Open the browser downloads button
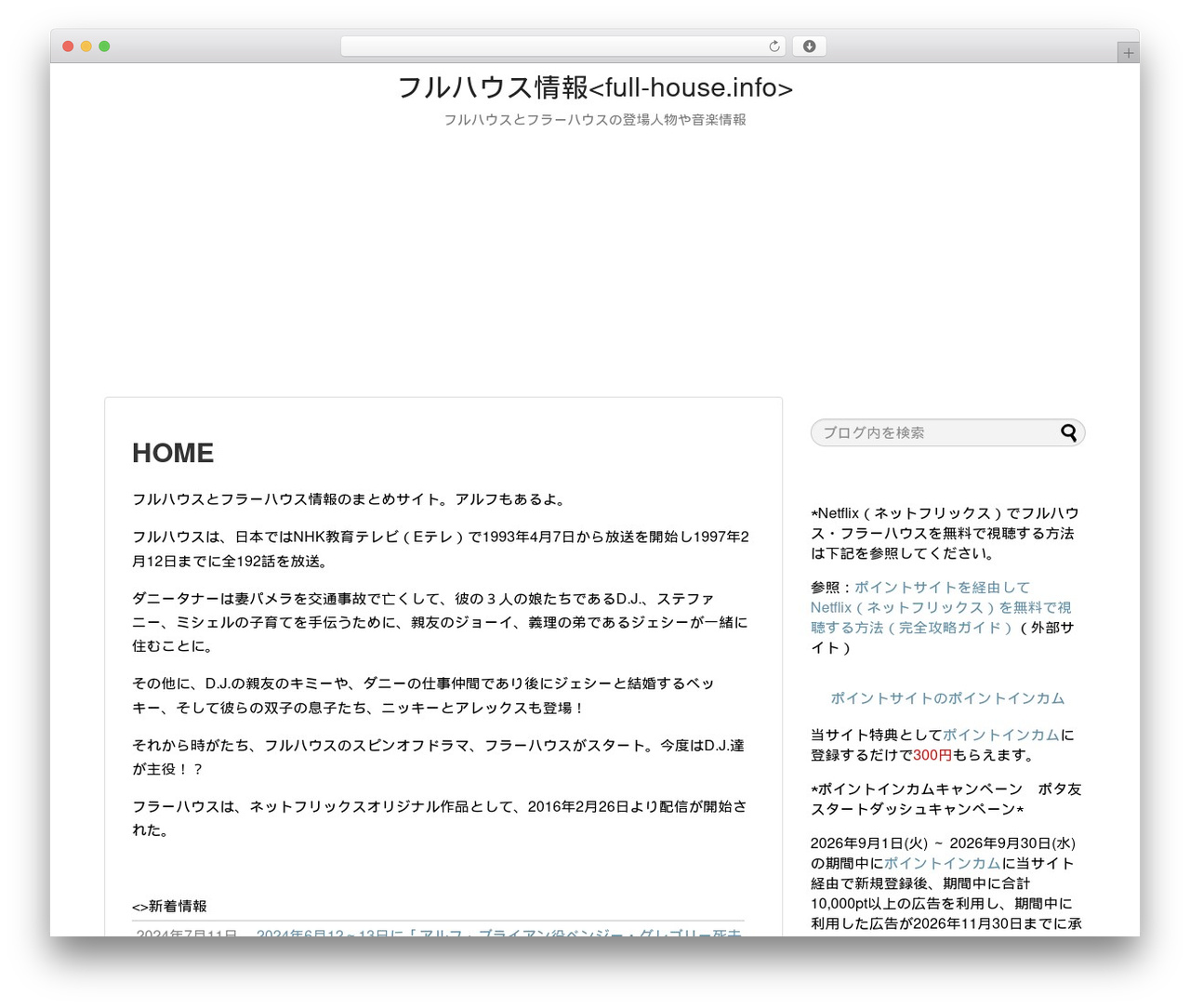 pos(810,46)
